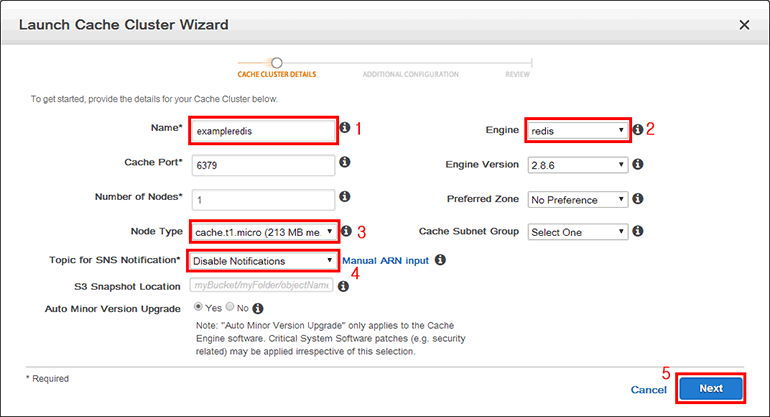Image resolution: width=770 pixels, height=417 pixels.
Task: Go to the Additional Configuration step
Action: (x=410, y=74)
